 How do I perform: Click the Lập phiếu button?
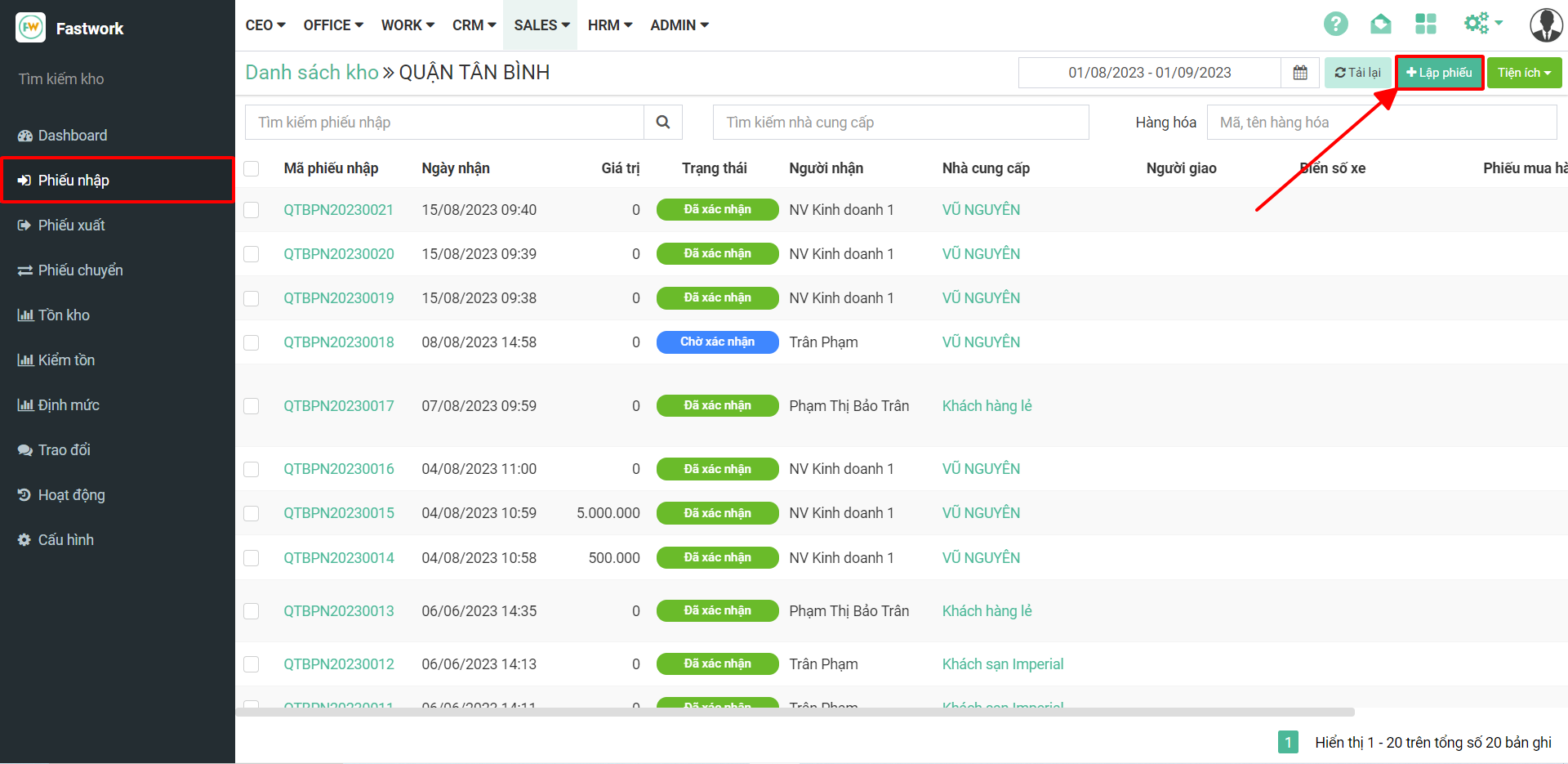tap(1439, 73)
